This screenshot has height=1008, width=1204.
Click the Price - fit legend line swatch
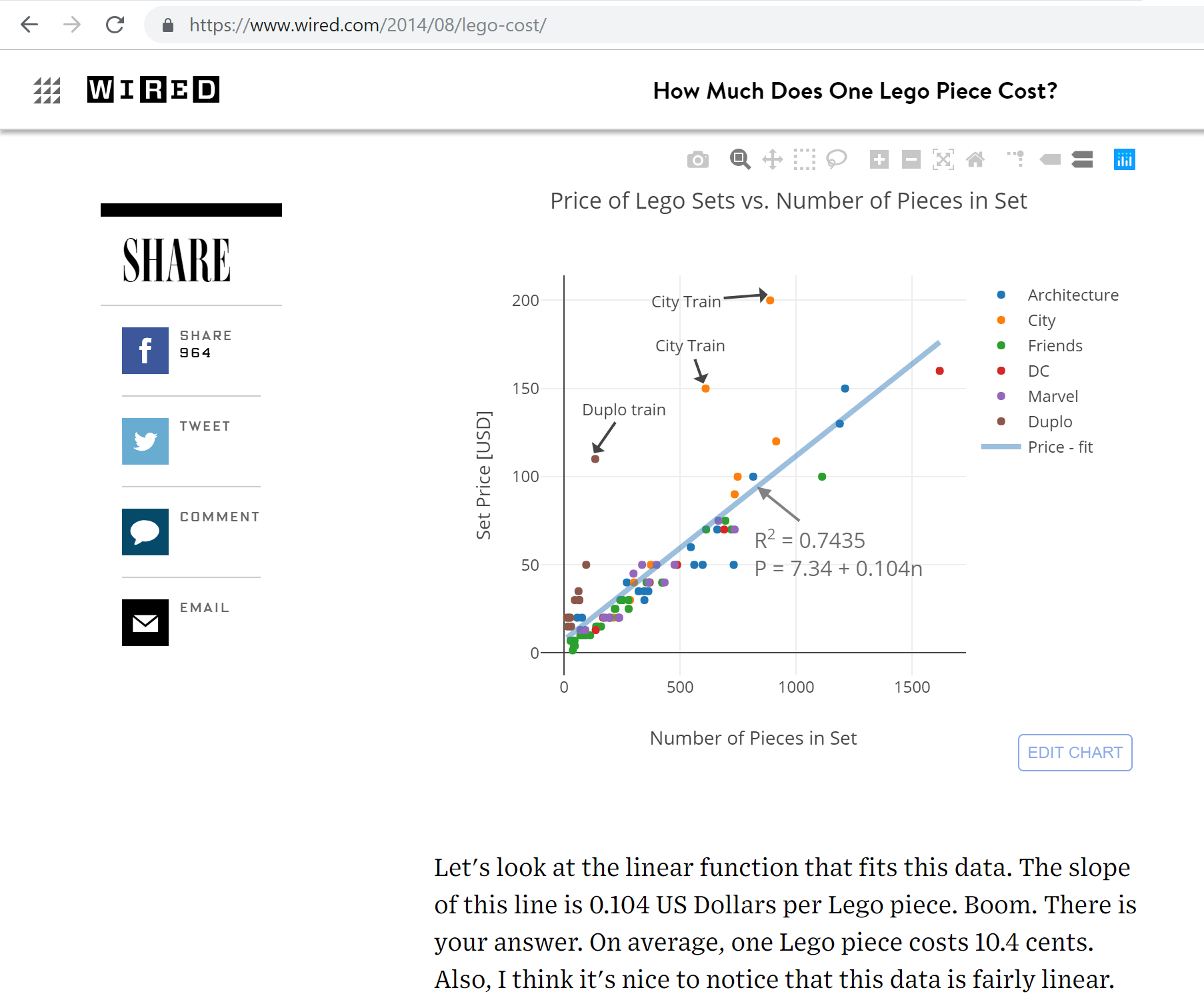click(1001, 447)
